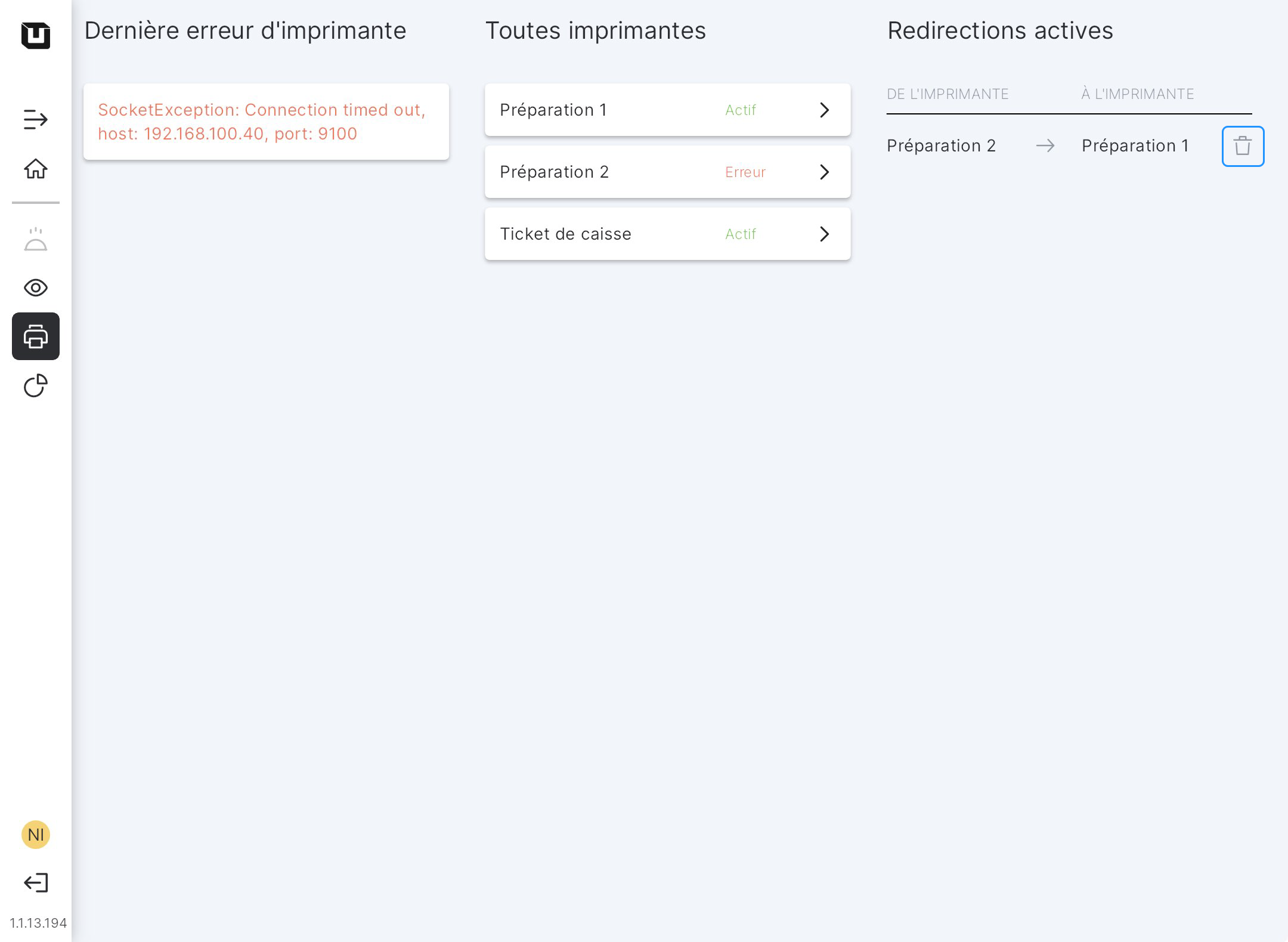Screen dimensions: 1288x942
Task: Click the À L'IMPRIMANTE column header
Action: point(1137,94)
